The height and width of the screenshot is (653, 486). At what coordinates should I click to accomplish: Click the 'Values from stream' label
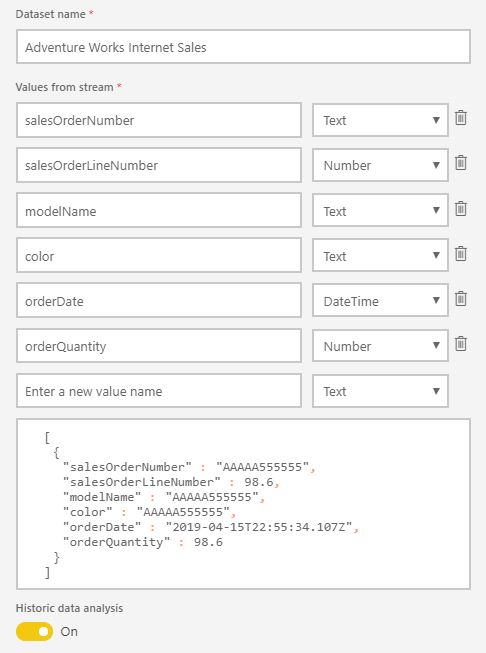point(65,87)
